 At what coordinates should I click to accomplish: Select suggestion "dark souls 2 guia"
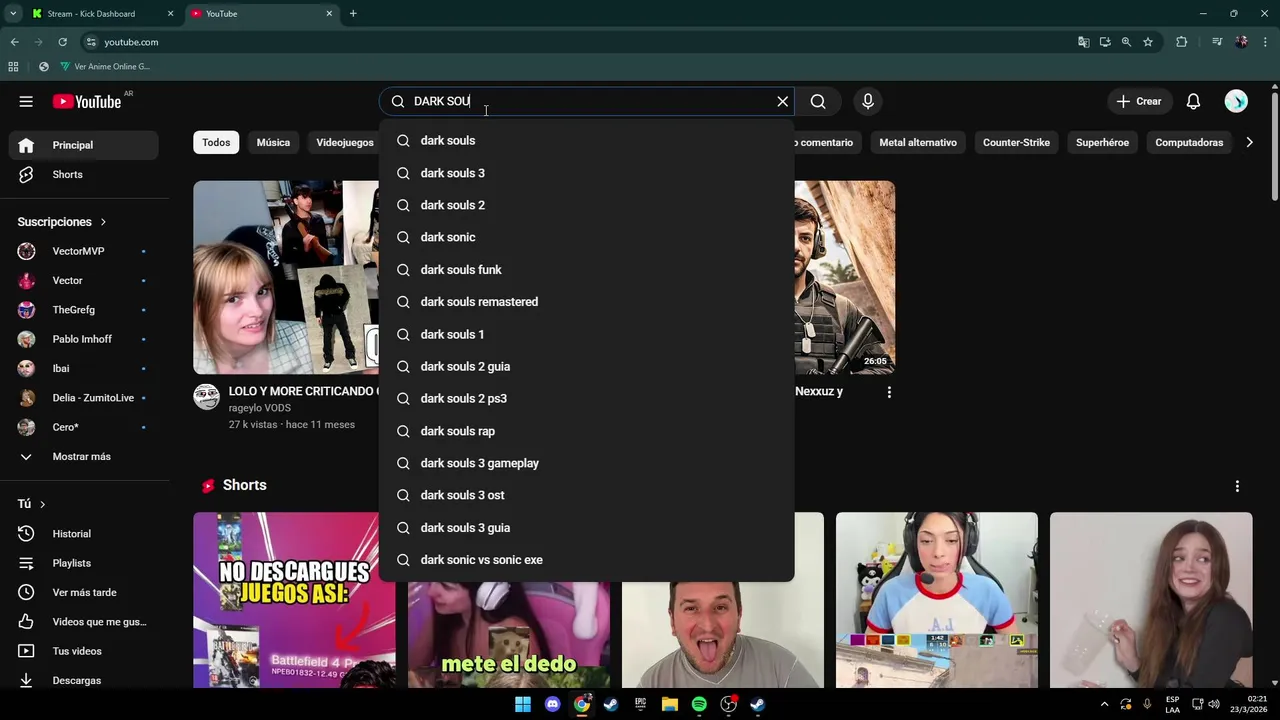tap(586, 366)
